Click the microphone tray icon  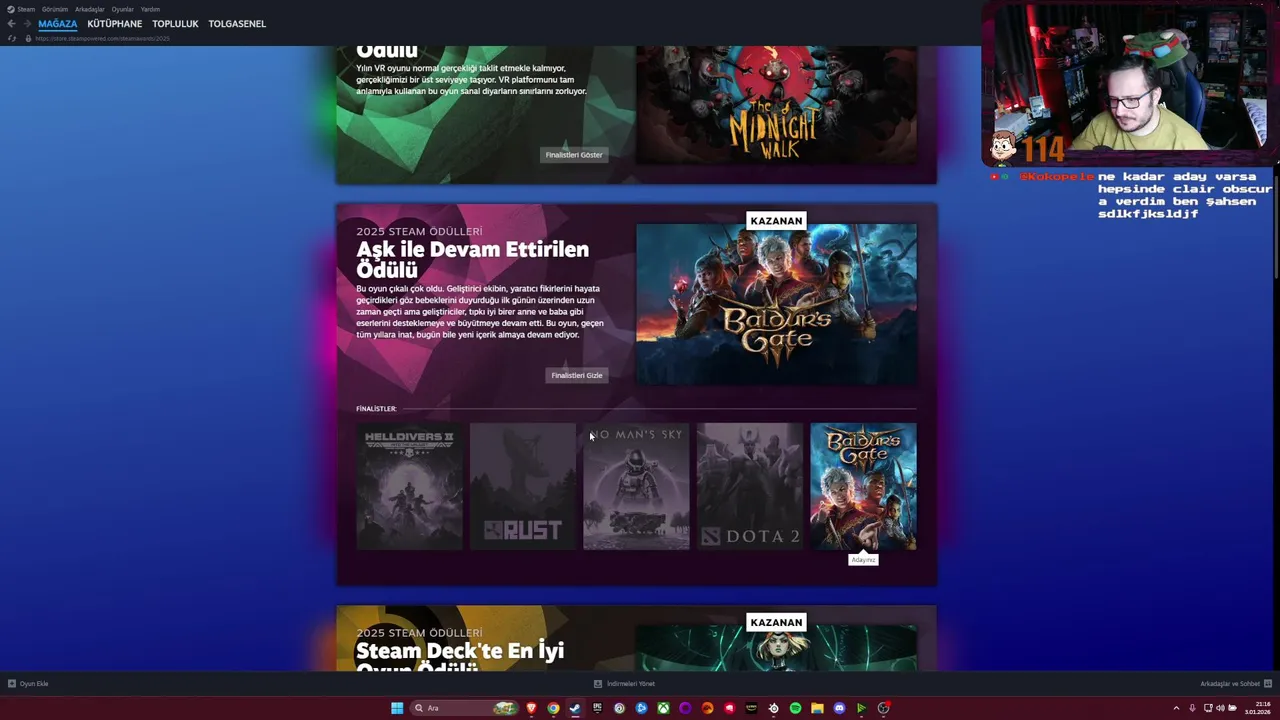click(x=1192, y=708)
